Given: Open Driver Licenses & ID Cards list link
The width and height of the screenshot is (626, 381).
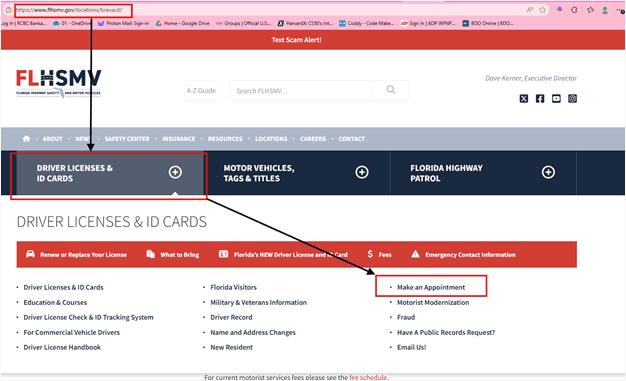Looking at the screenshot, I should pyautogui.click(x=63, y=287).
